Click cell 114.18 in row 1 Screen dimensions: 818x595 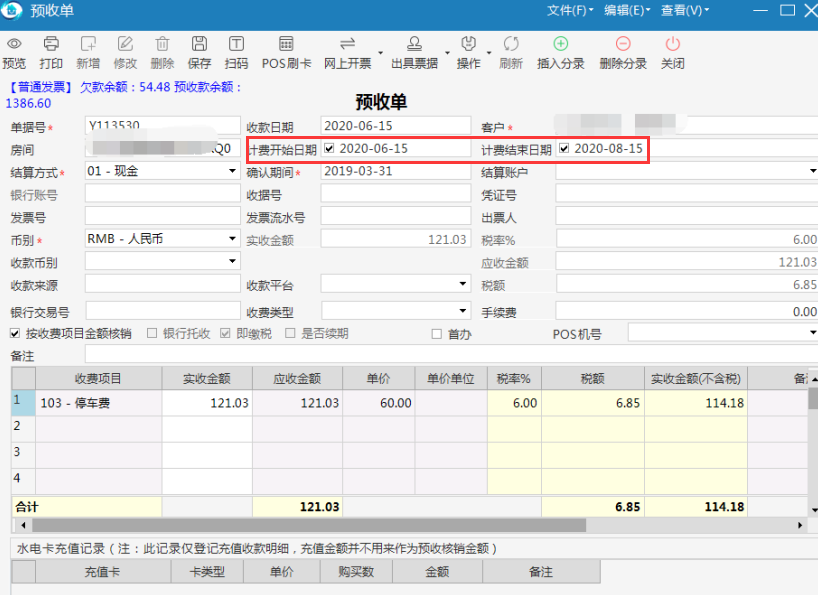[x=696, y=403]
